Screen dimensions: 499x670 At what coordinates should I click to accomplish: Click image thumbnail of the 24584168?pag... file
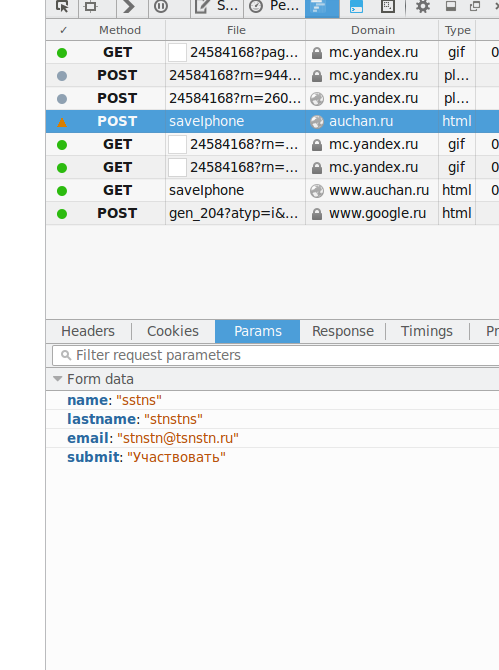[177, 53]
